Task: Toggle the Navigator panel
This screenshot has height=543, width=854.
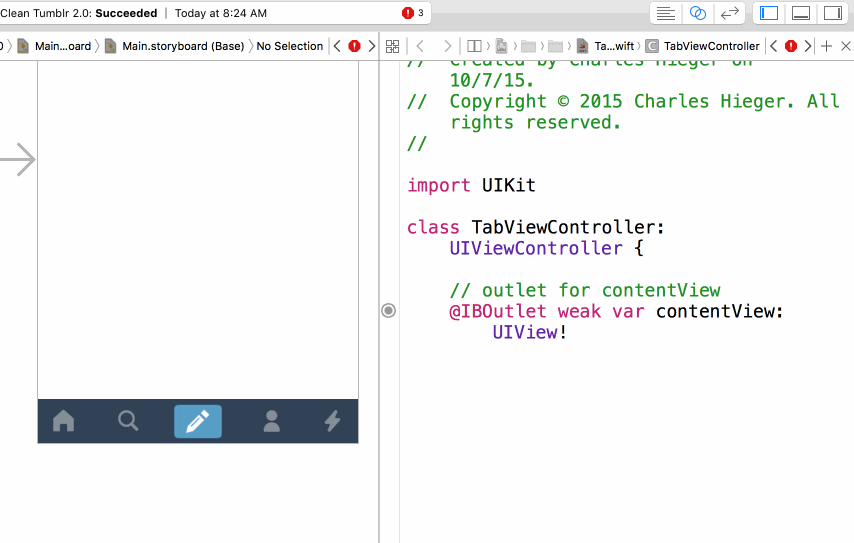Action: pyautogui.click(x=768, y=13)
